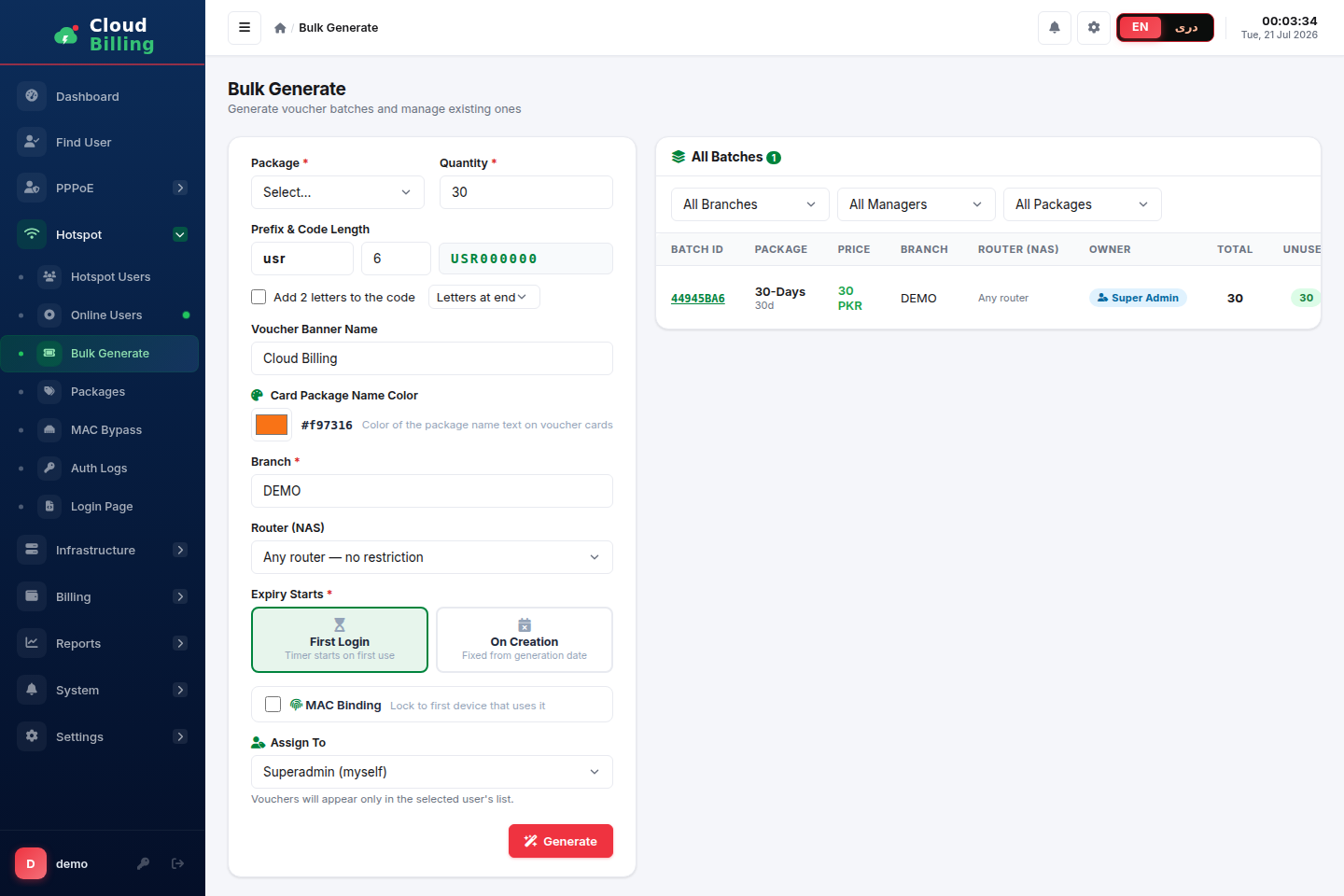The height and width of the screenshot is (896, 1344).
Task: Click the MAC Bypass icon
Action: coord(49,429)
